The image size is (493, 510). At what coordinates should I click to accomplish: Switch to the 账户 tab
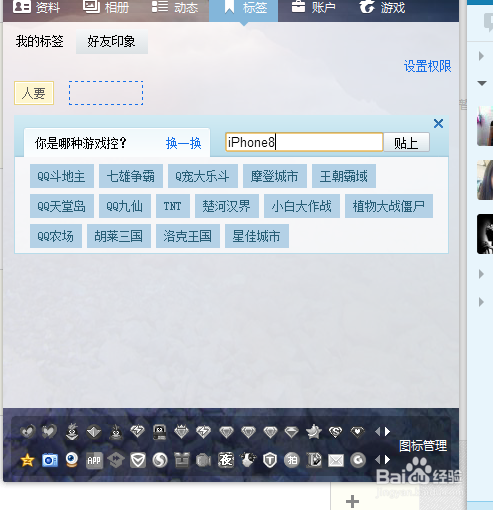[x=313, y=7]
